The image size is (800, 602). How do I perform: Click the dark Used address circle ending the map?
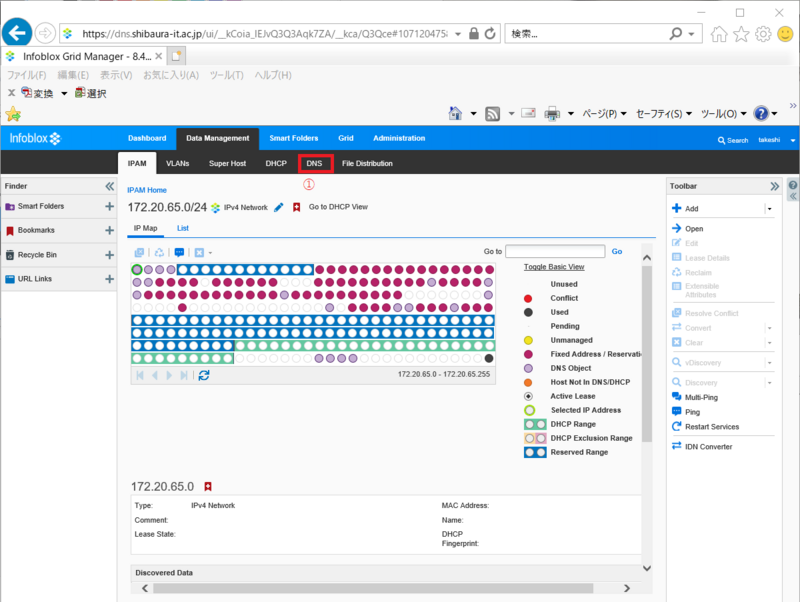(489, 358)
